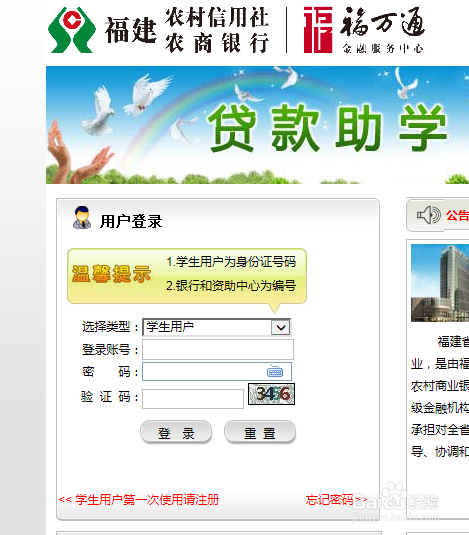Click the 重置 button

(260, 432)
